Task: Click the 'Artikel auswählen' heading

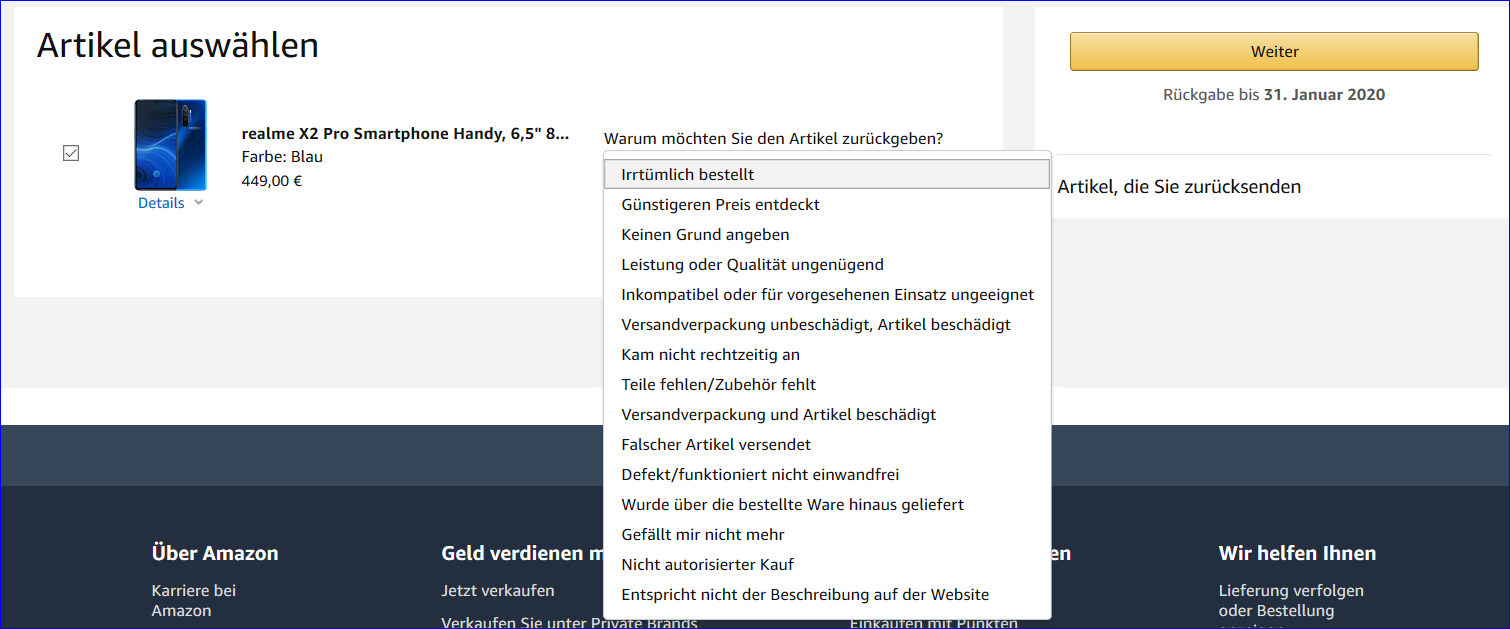Action: (178, 45)
